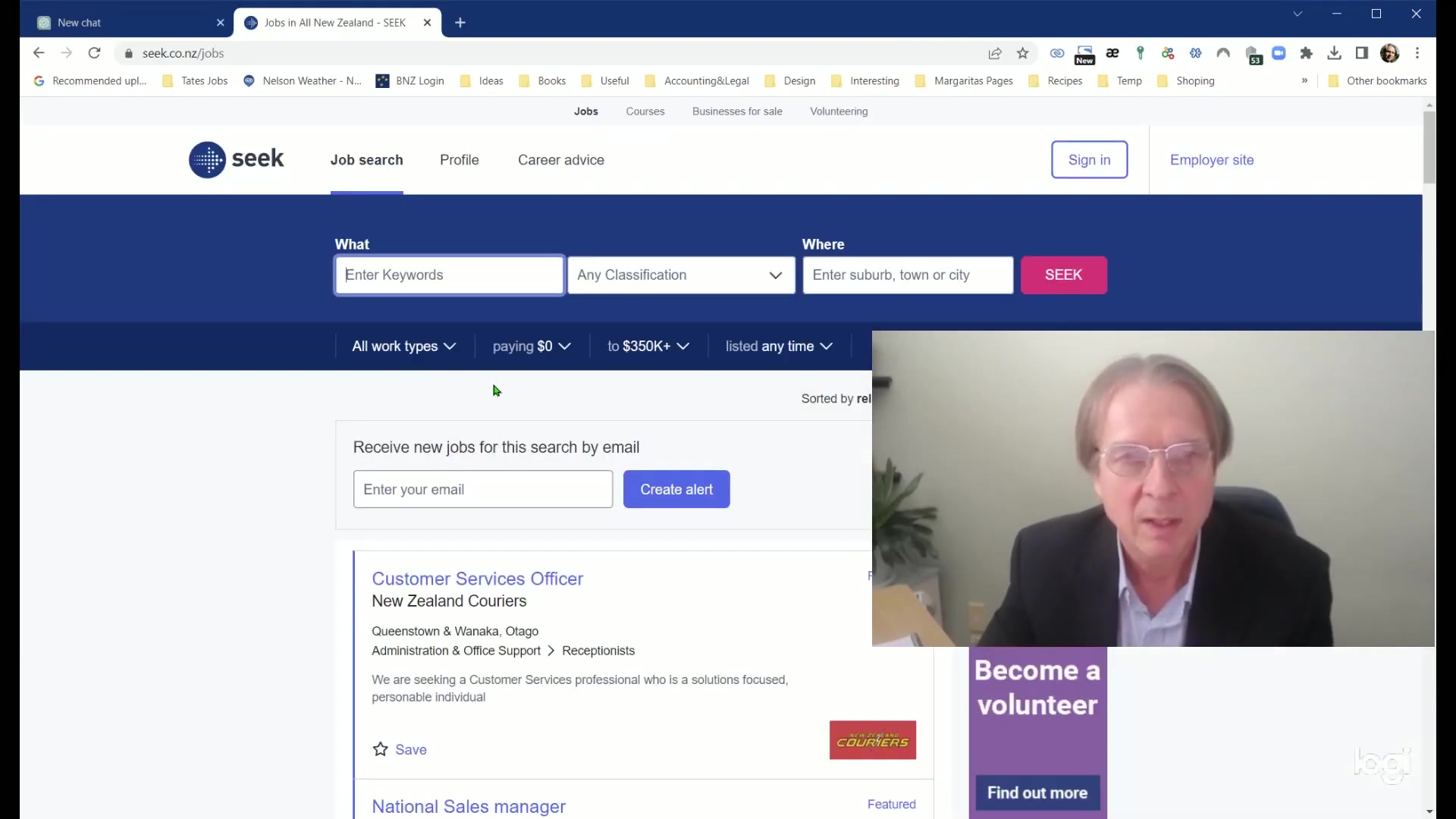The image size is (1456, 819).
Task: Close the Jobs in All New Zealand tab
Action: point(428,23)
